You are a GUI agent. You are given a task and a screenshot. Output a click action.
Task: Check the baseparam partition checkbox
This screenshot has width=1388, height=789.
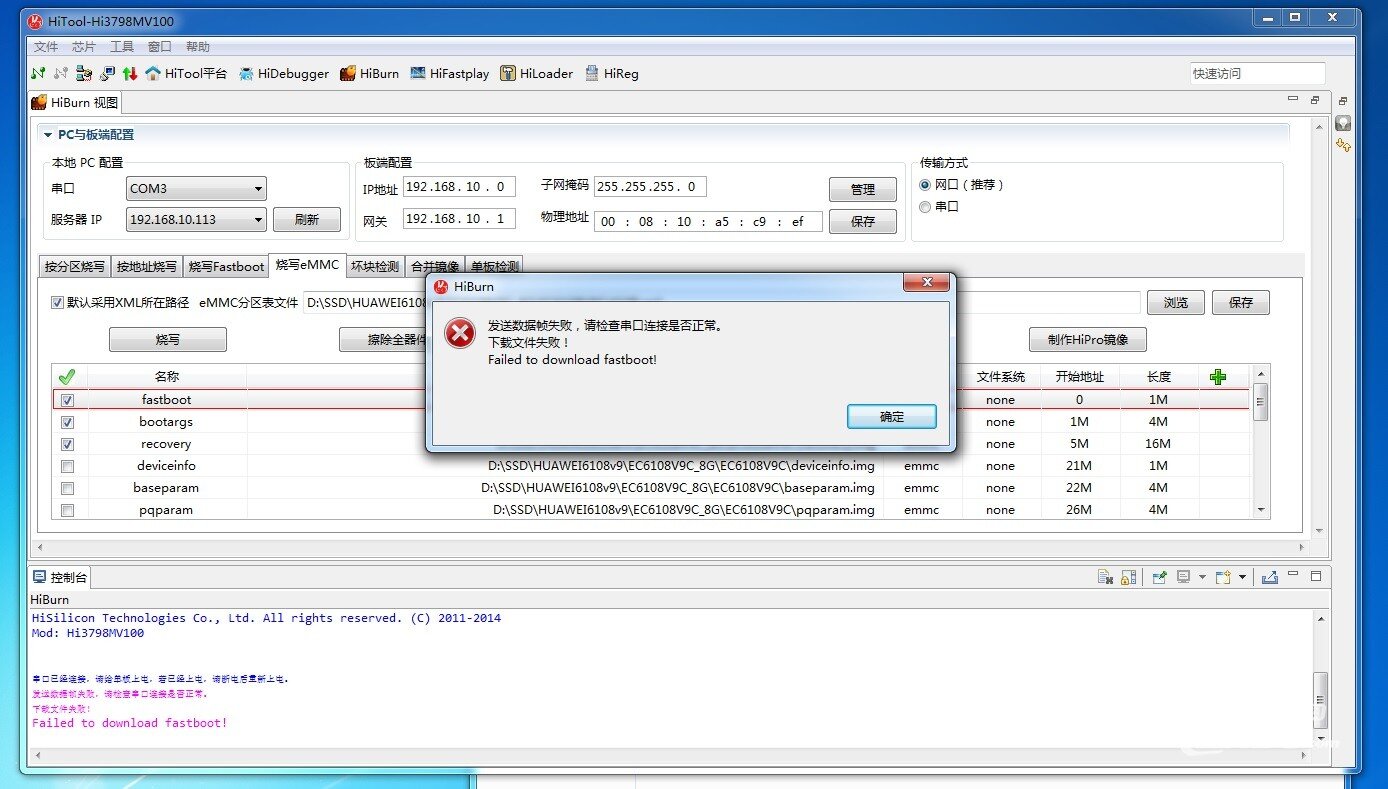click(x=67, y=488)
